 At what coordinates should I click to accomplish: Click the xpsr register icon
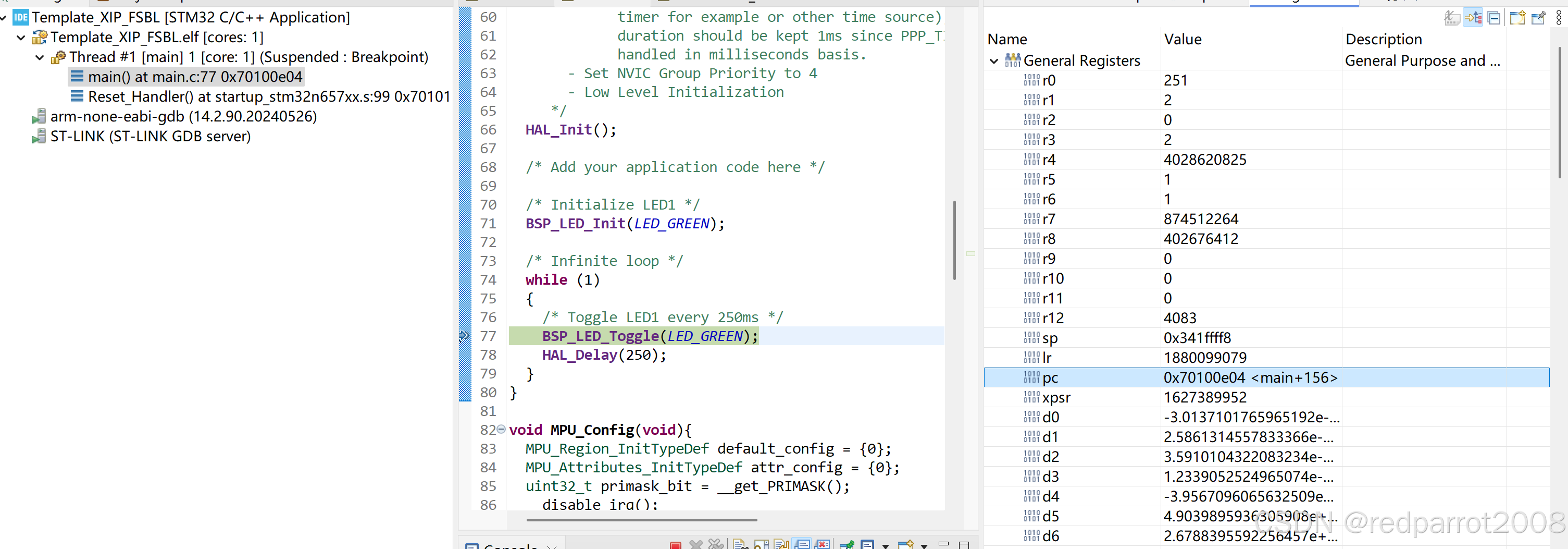[x=1032, y=397]
